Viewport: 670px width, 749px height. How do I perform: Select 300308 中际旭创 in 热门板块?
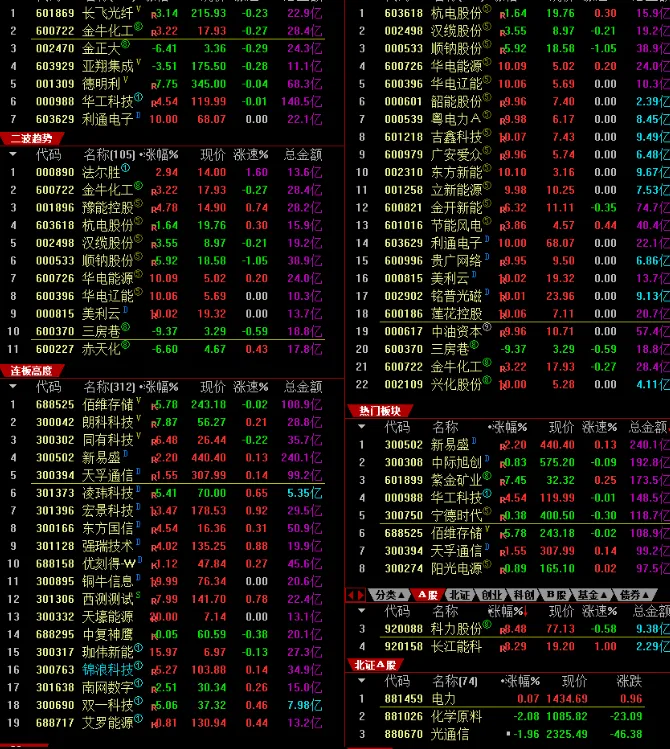(509, 462)
